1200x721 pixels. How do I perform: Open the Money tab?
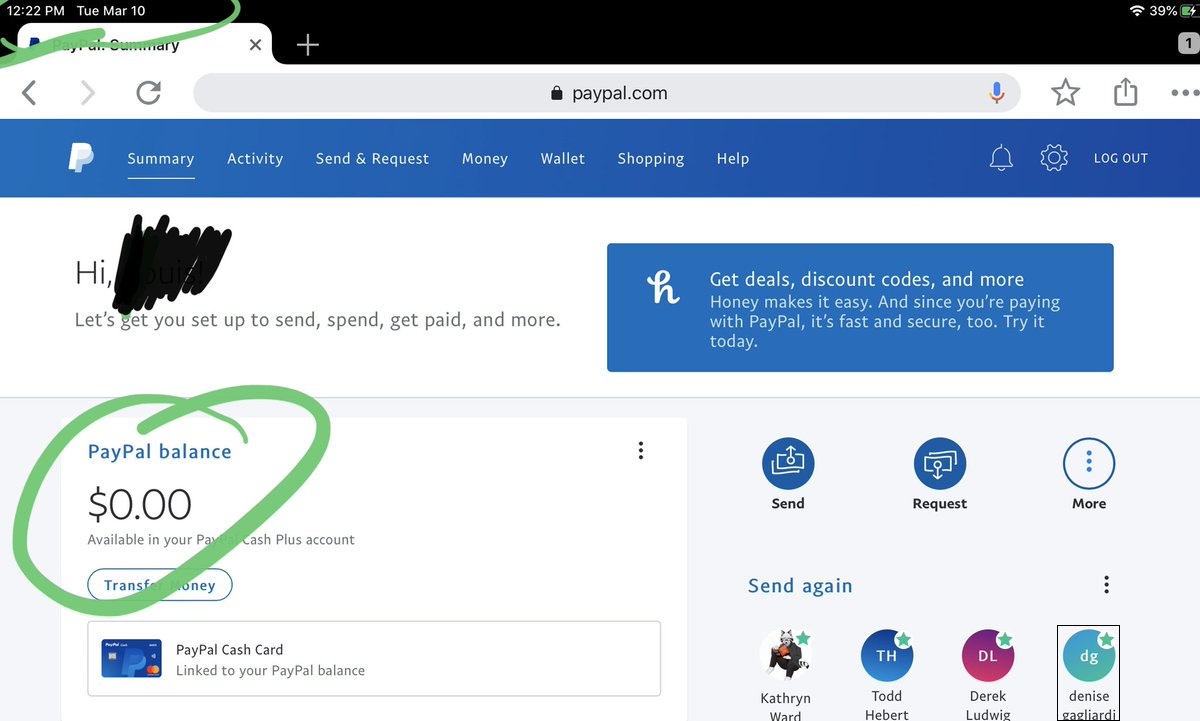tap(485, 158)
